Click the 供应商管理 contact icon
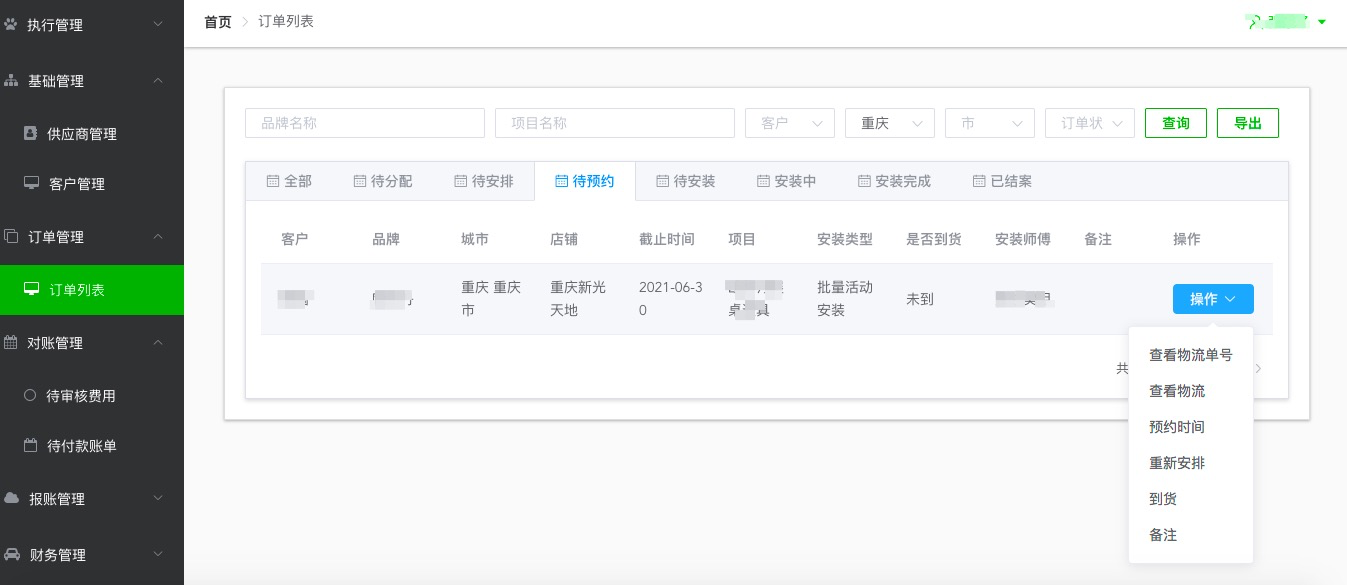The image size is (1347, 585). pyautogui.click(x=30, y=133)
